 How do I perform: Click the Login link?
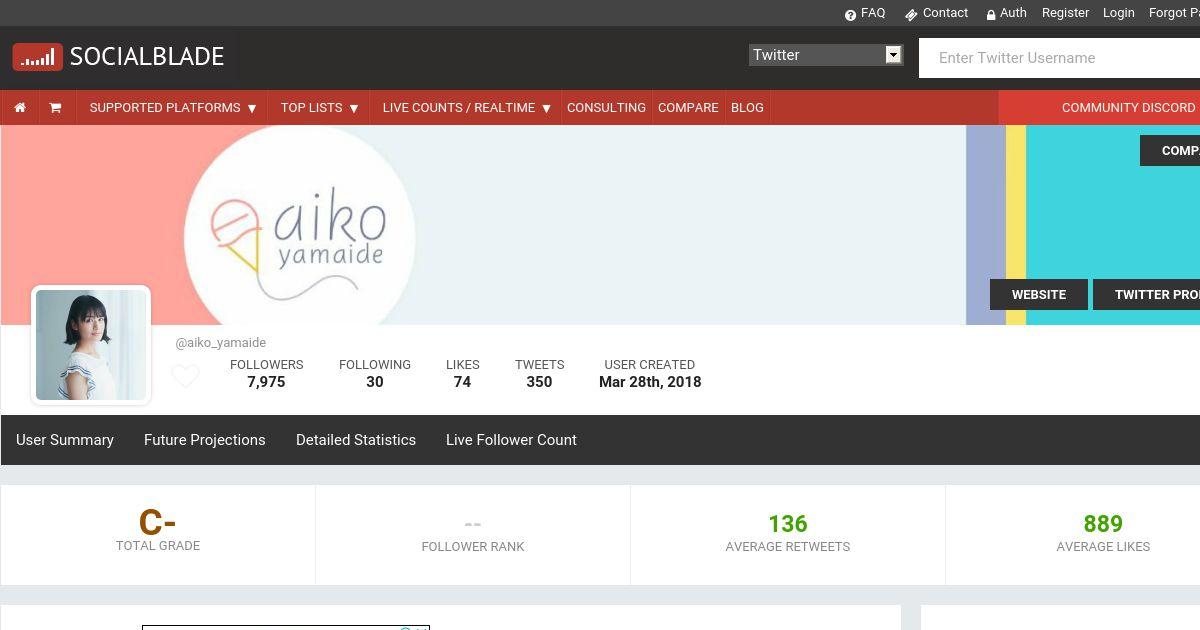pos(1118,13)
